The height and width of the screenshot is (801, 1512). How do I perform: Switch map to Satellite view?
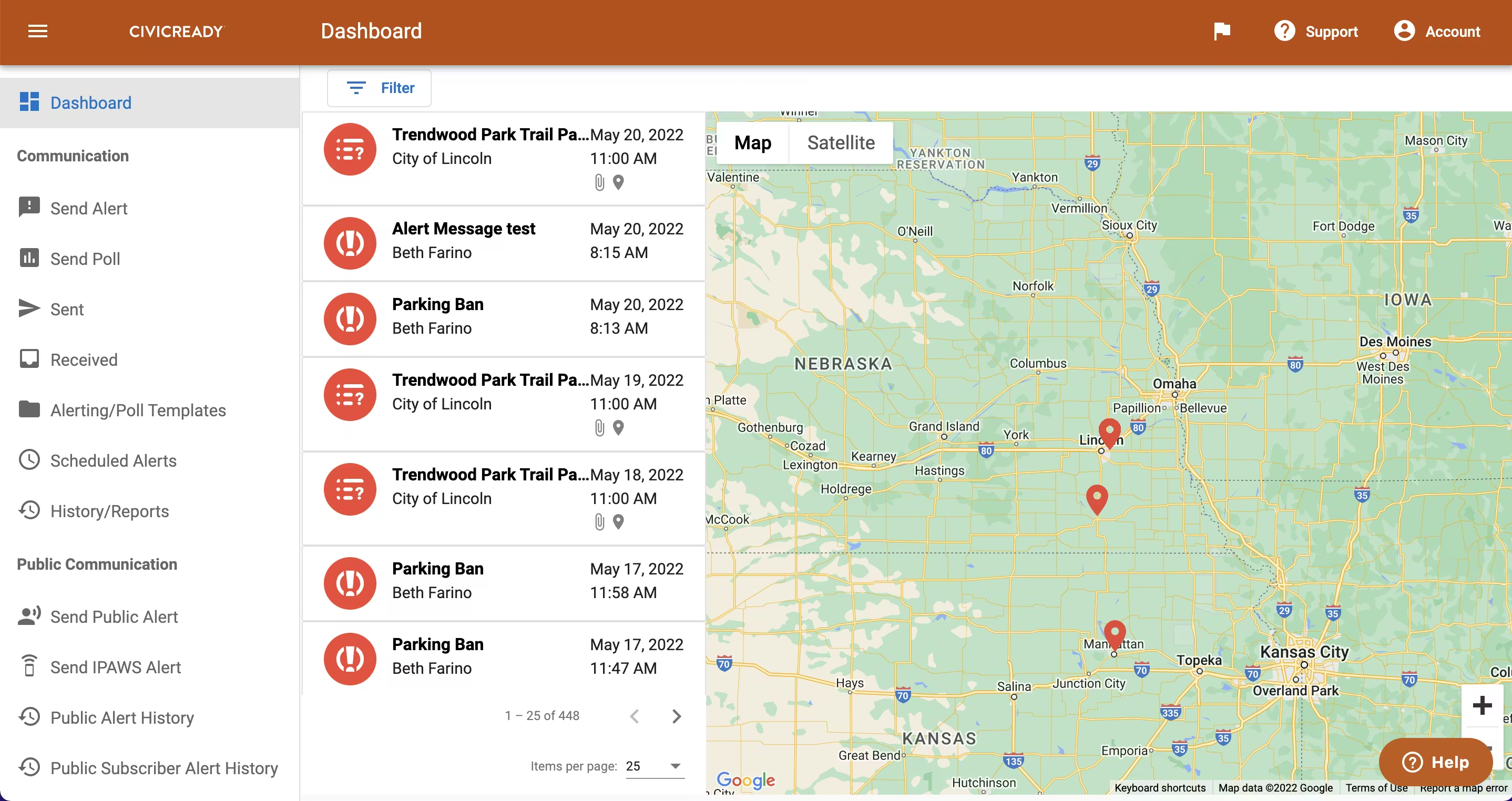coord(841,142)
